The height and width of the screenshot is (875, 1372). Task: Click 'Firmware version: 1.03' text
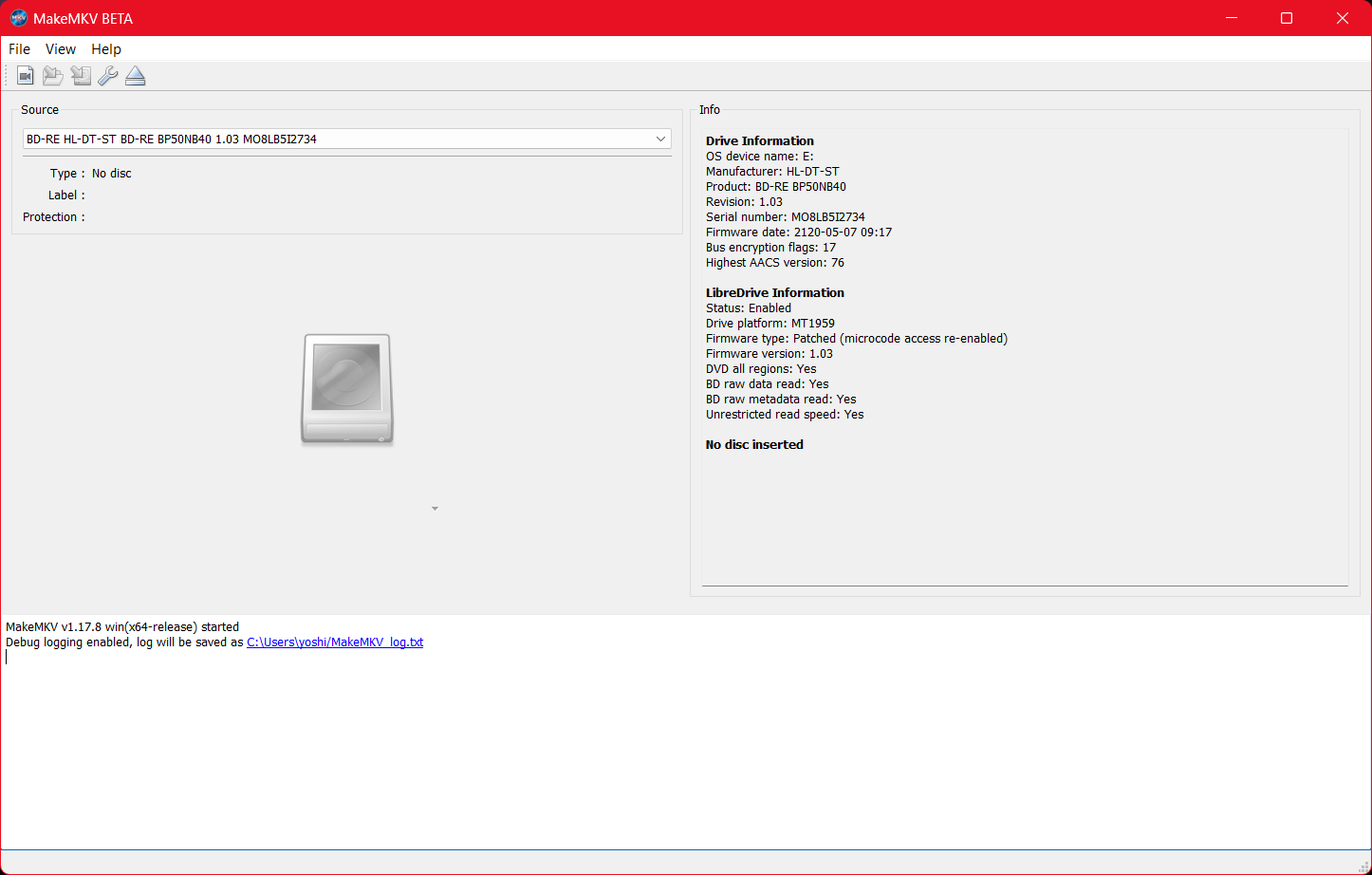tap(769, 354)
